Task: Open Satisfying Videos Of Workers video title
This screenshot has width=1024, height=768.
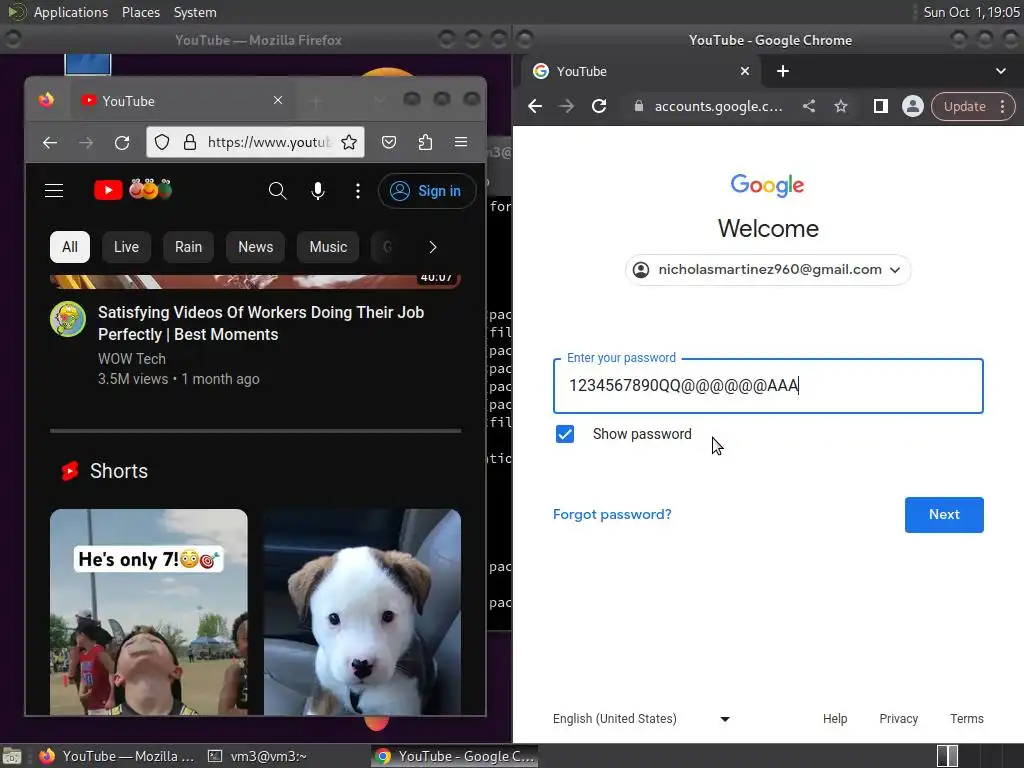Action: [x=261, y=323]
